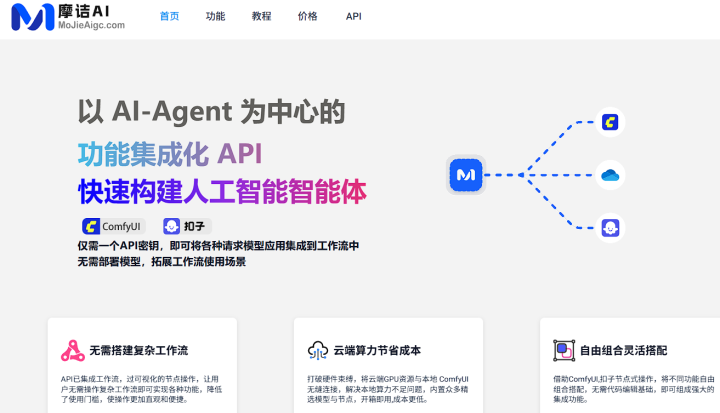Click the ComfyUI badge icon
The image size is (720, 413).
pyautogui.click(x=93, y=226)
